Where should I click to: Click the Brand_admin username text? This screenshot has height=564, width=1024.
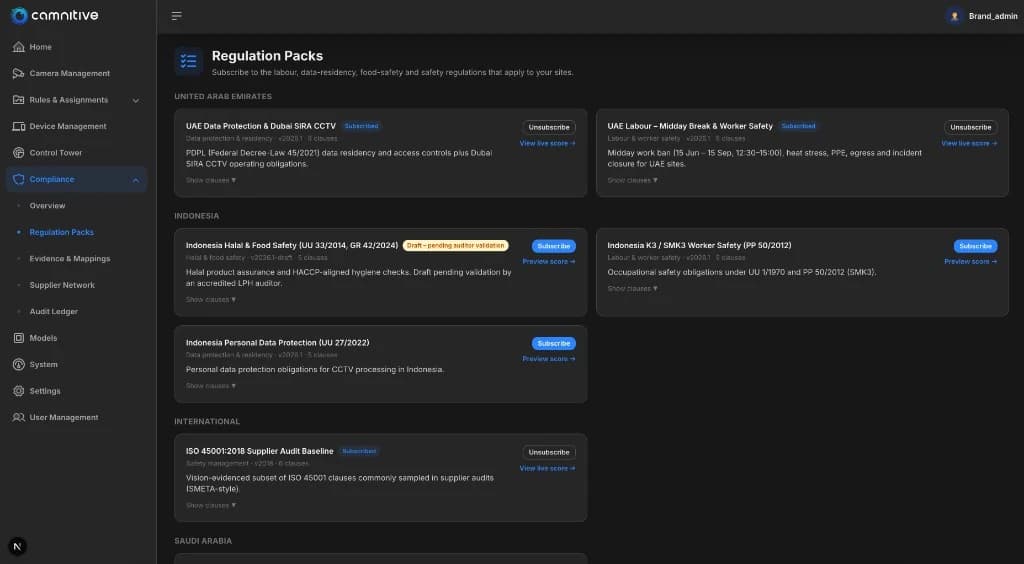pyautogui.click(x=993, y=16)
